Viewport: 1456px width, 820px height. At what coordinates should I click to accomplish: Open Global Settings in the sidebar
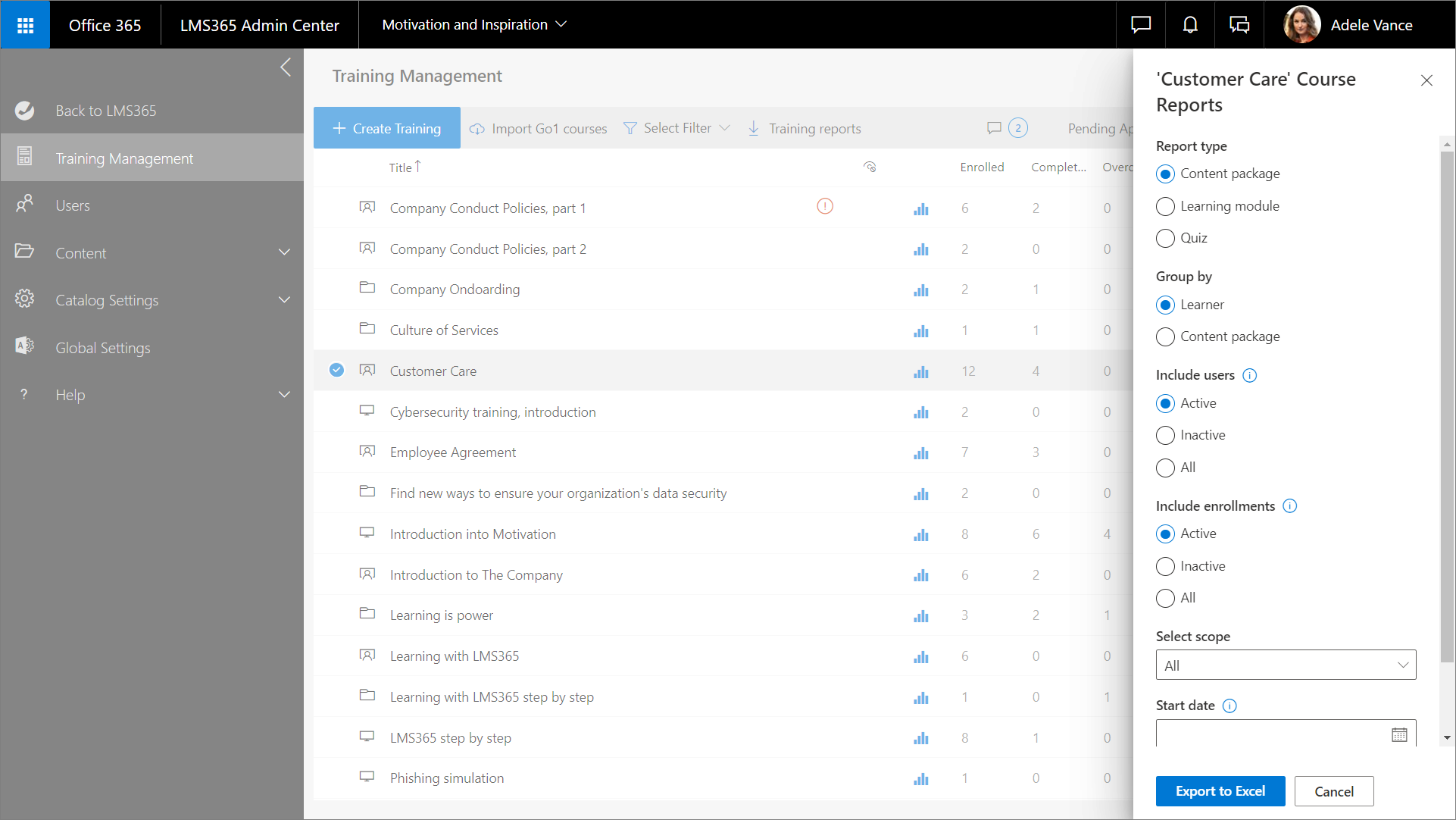click(103, 348)
